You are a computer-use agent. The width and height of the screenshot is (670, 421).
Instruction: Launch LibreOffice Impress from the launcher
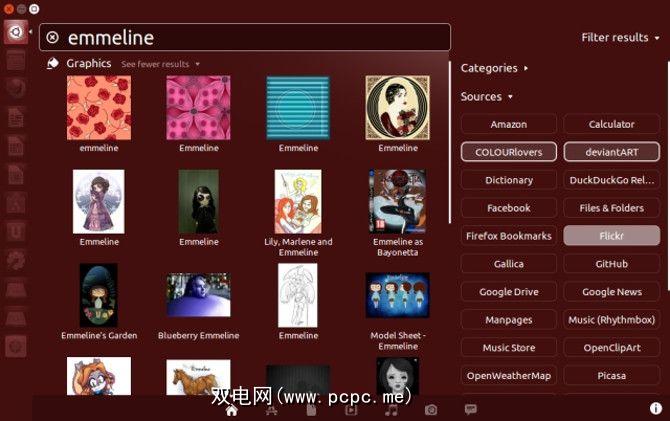[x=16, y=175]
